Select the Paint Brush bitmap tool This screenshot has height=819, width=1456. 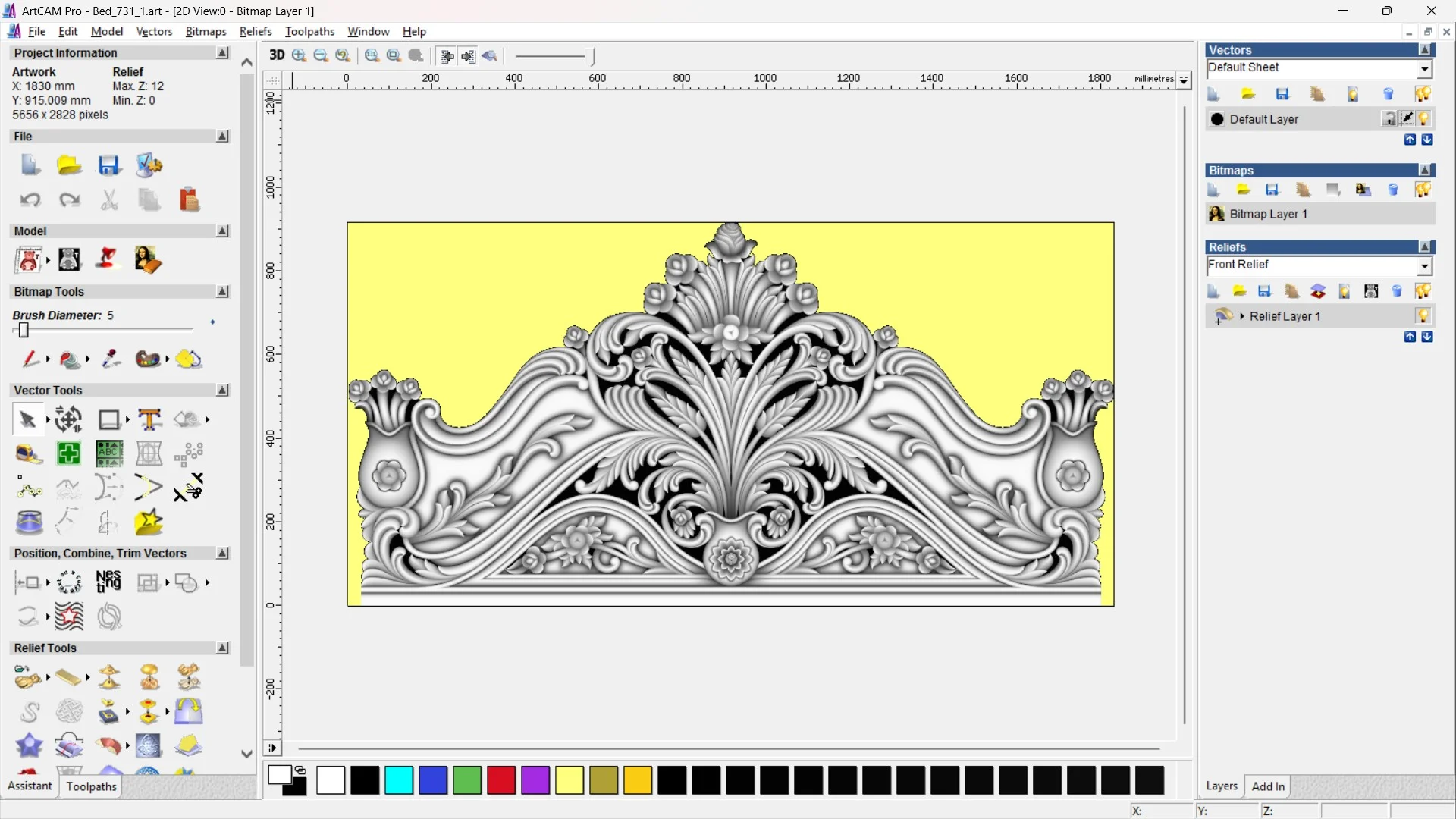(29, 359)
